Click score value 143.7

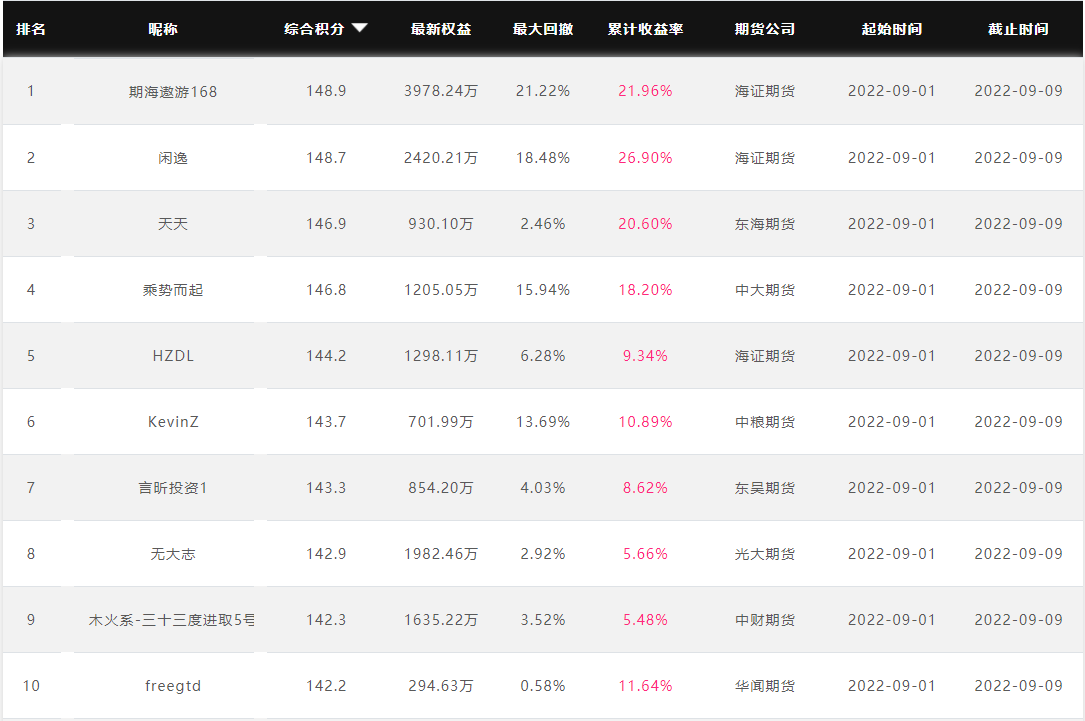click(x=326, y=421)
